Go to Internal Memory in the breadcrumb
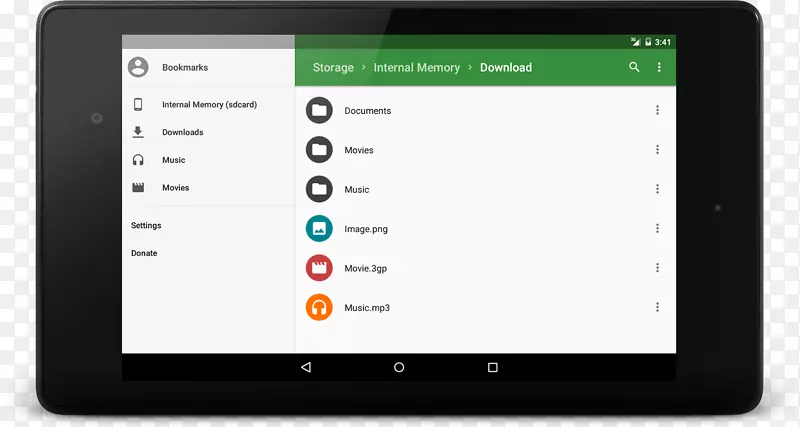Image resolution: width=800 pixels, height=427 pixels. [x=416, y=68]
